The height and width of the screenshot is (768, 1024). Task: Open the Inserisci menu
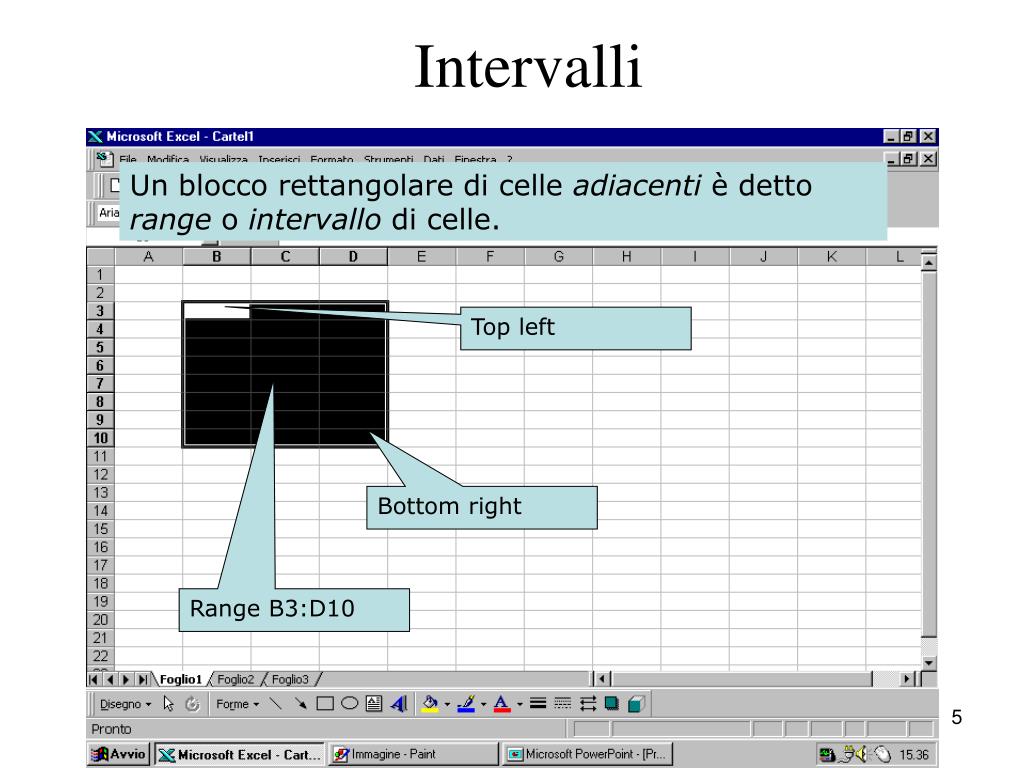[279, 159]
